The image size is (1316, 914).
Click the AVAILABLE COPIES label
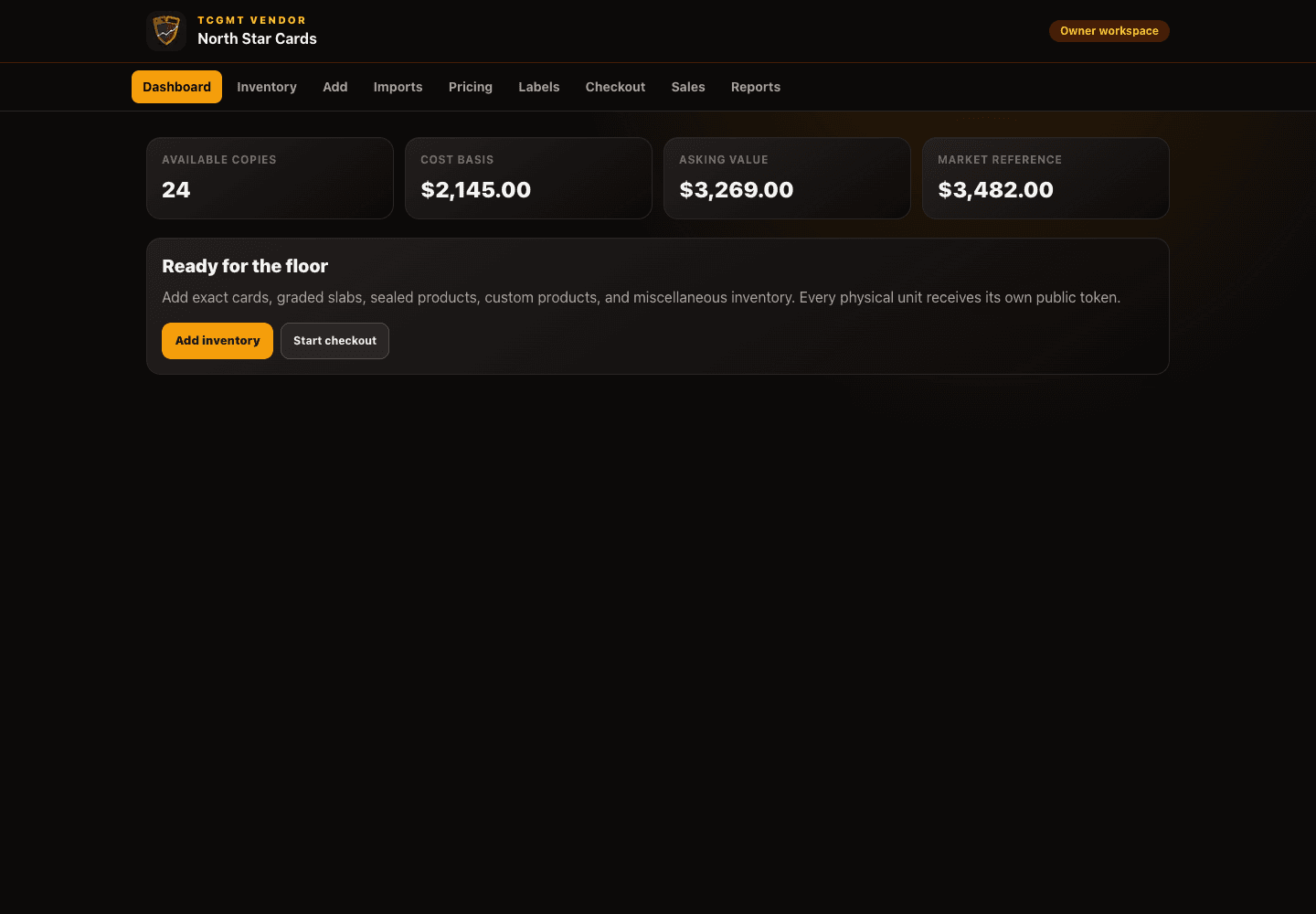point(219,160)
